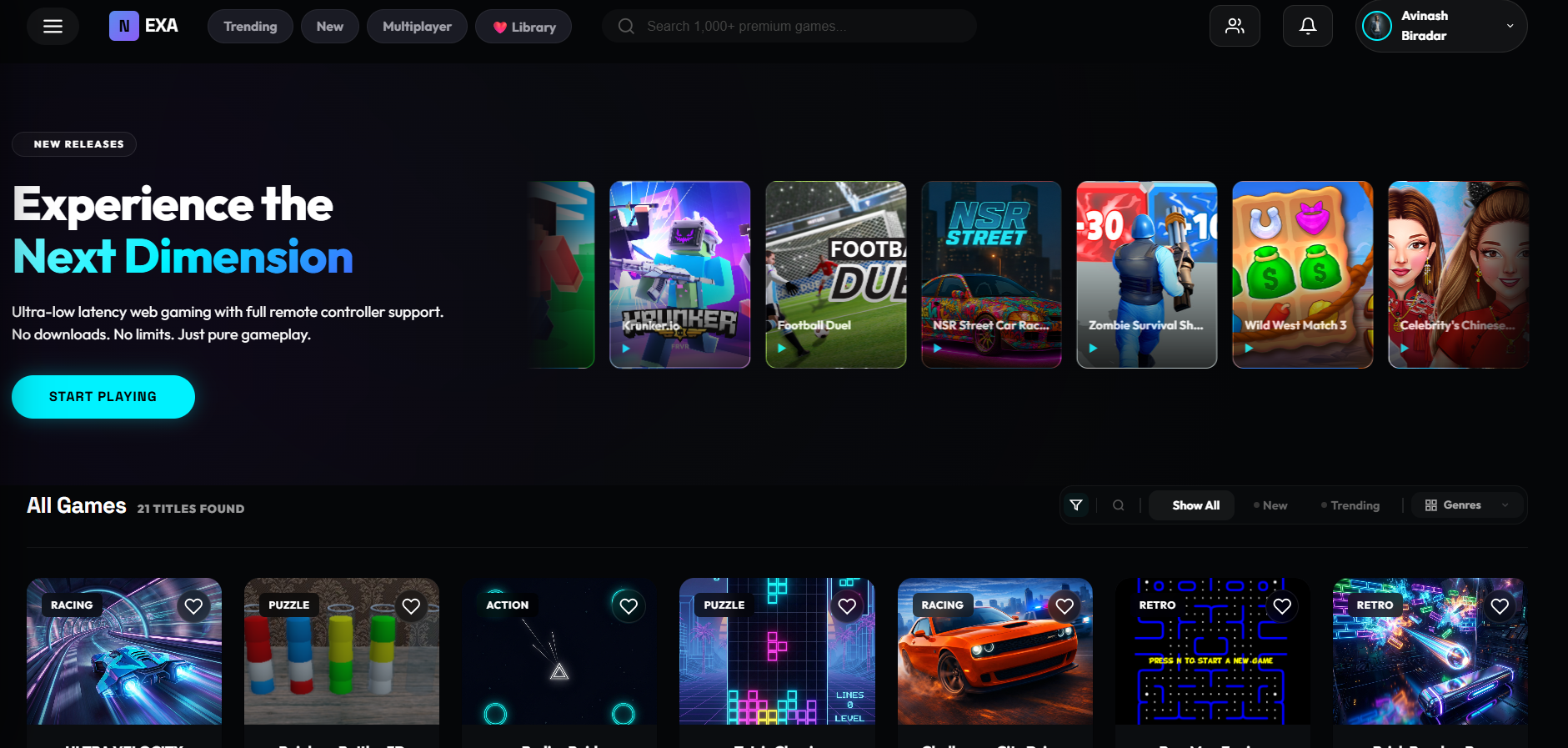Open the Multiplayer tab
The image size is (1568, 748).
tap(417, 27)
